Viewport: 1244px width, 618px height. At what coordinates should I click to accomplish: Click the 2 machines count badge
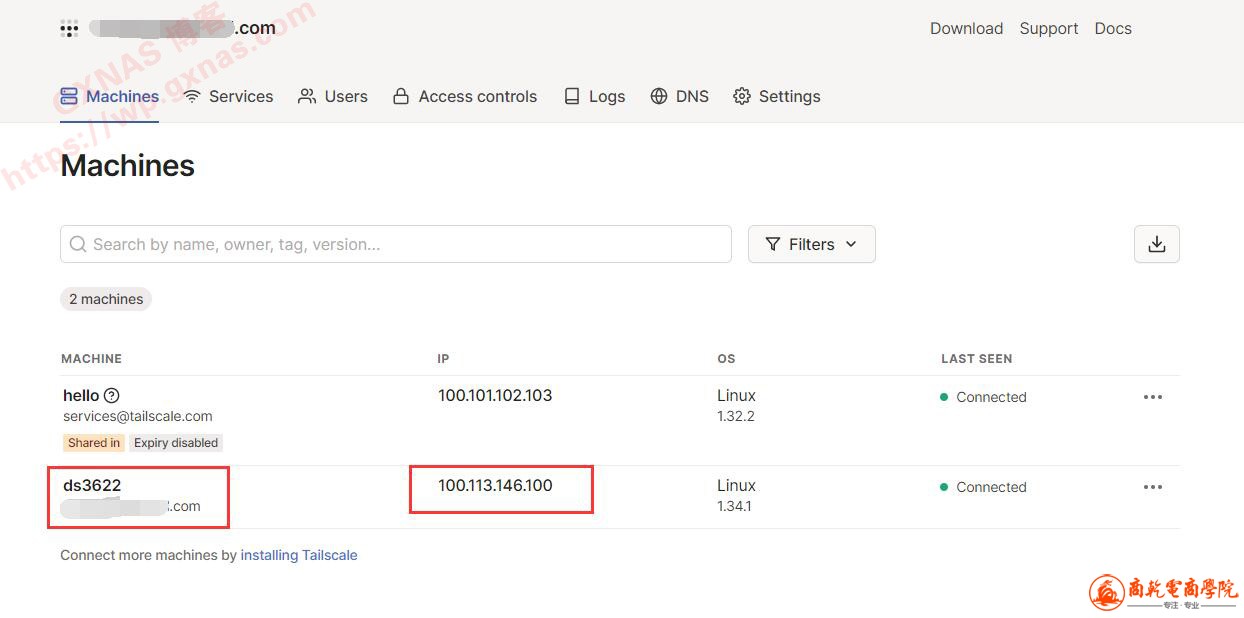tap(106, 299)
